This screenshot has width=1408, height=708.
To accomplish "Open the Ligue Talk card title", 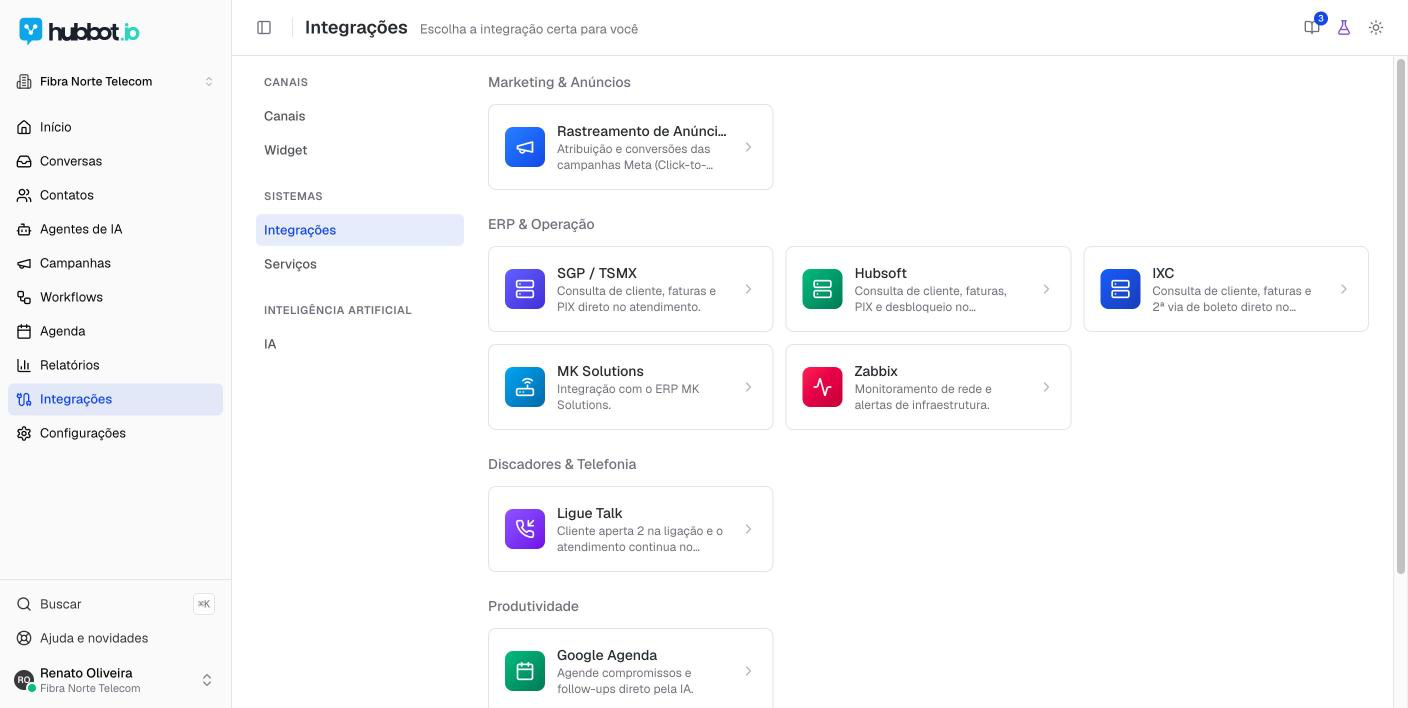I will pyautogui.click(x=589, y=513).
